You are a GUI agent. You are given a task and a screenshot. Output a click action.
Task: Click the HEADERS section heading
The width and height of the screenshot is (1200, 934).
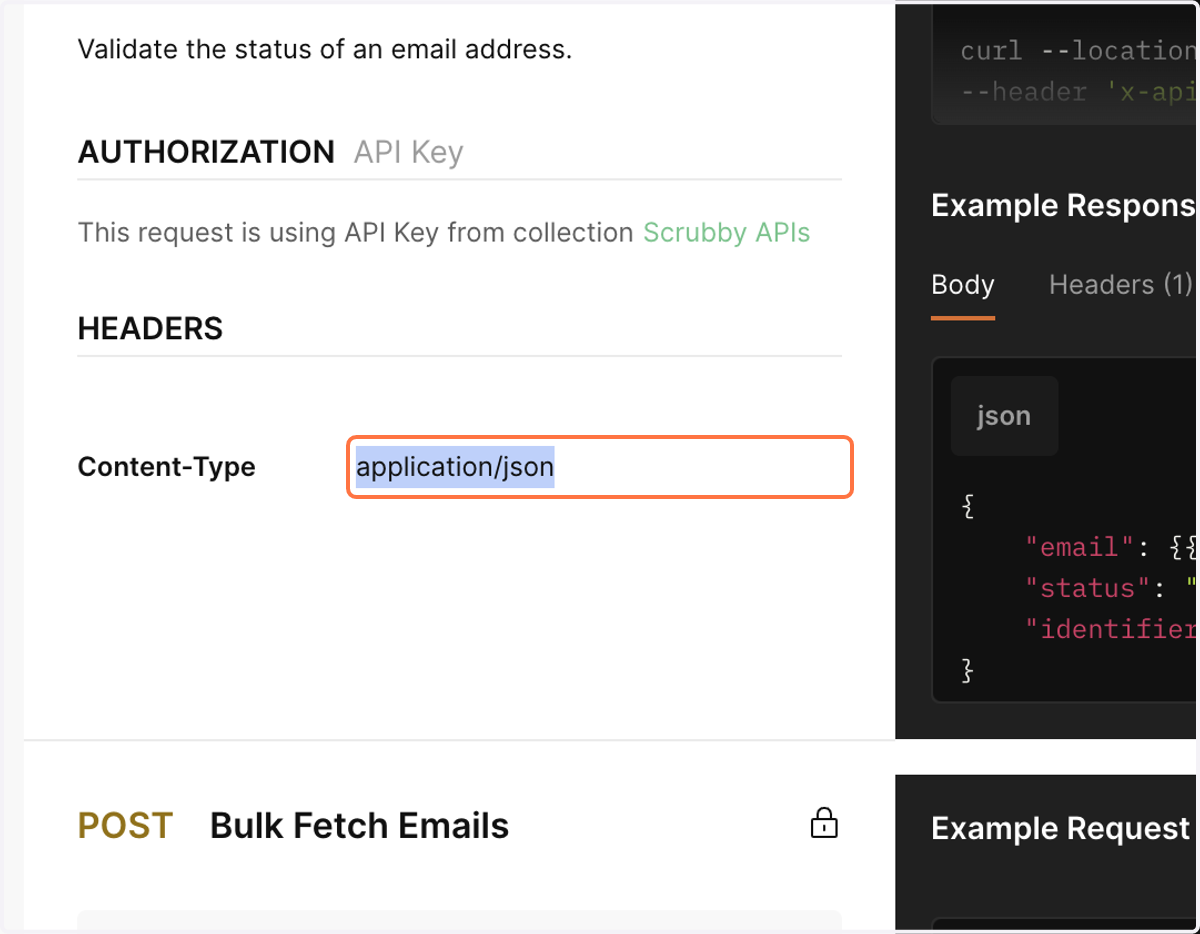pyautogui.click(x=150, y=328)
